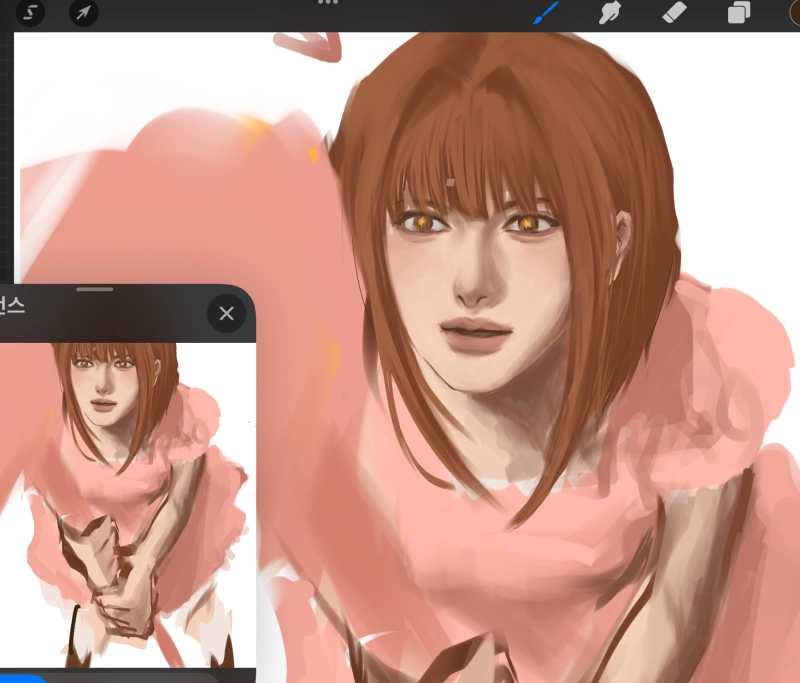Choose the Brush tool

(545, 13)
